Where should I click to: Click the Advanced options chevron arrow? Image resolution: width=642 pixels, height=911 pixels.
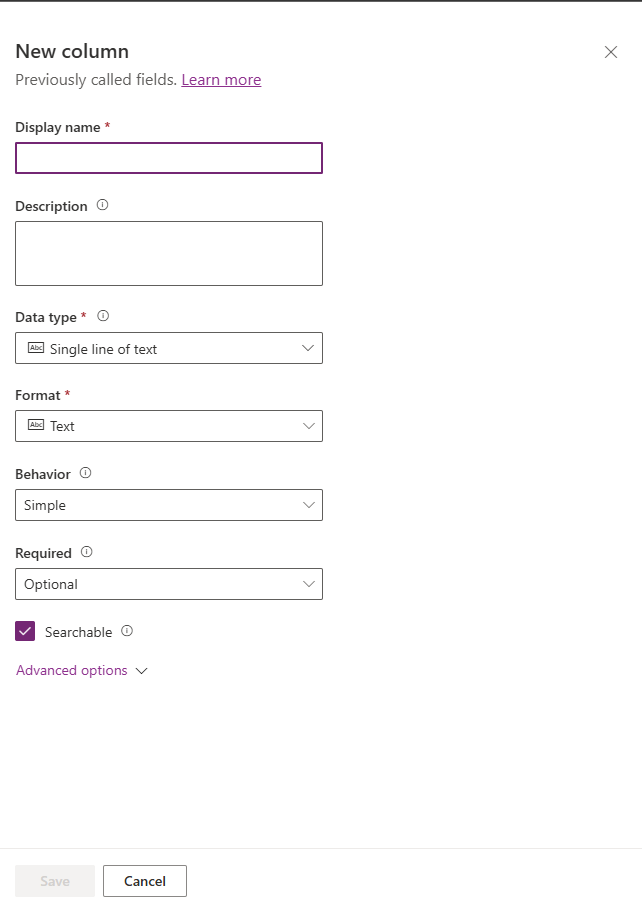click(x=141, y=671)
